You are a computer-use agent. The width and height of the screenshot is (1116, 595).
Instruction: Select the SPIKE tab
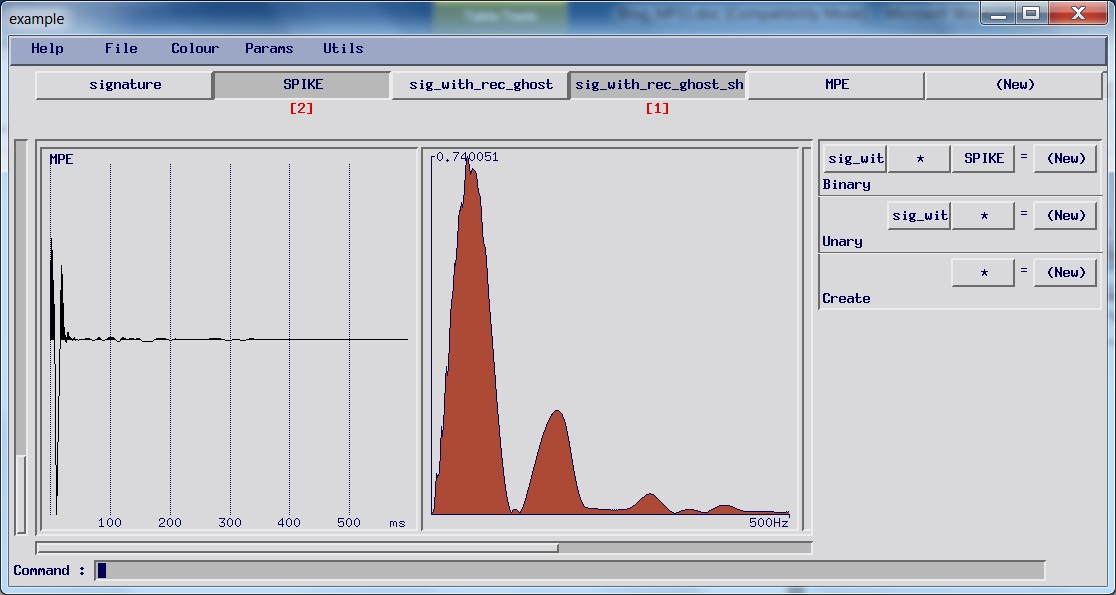(302, 85)
